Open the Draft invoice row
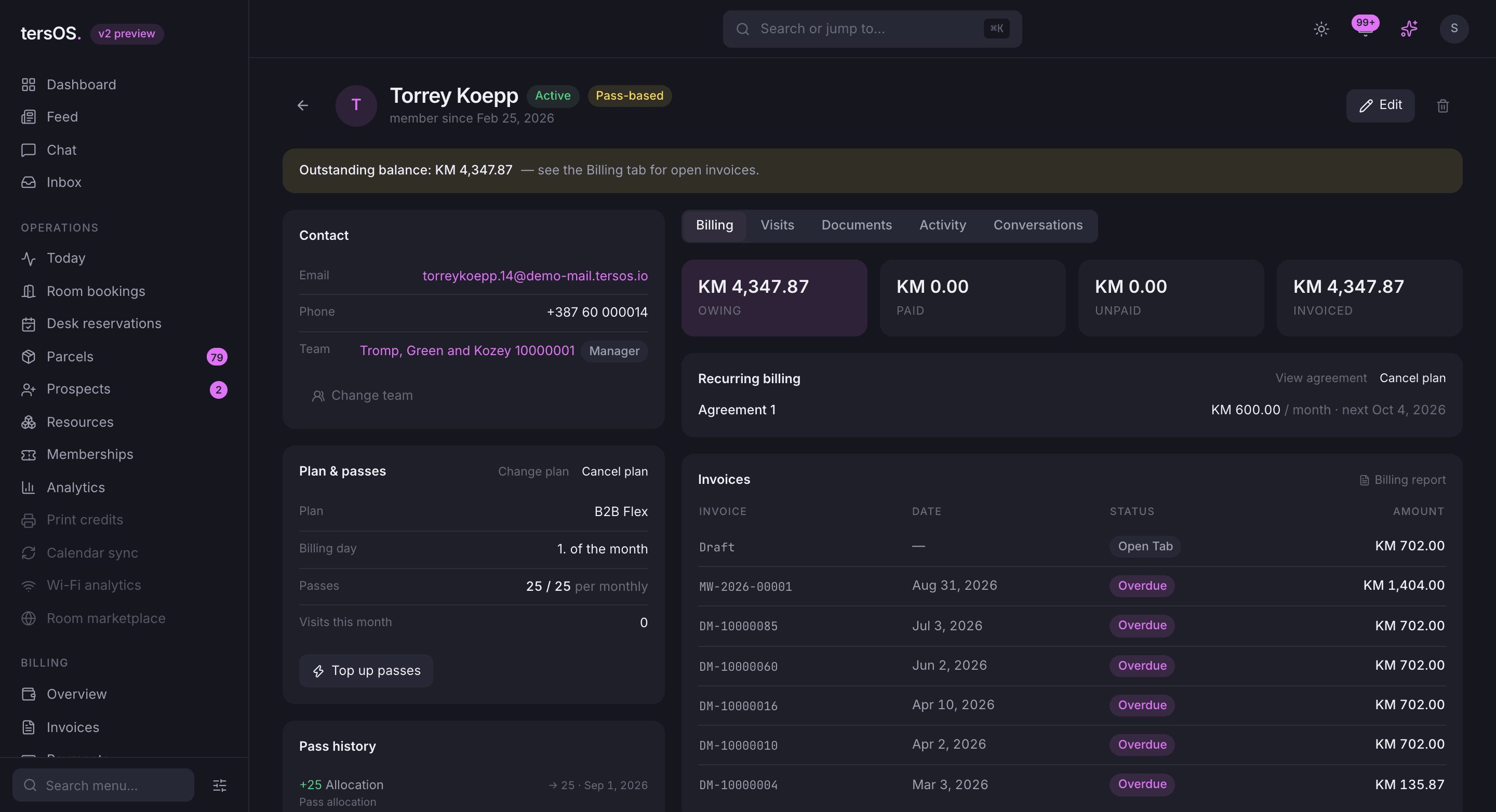This screenshot has width=1496, height=812. click(x=1072, y=547)
